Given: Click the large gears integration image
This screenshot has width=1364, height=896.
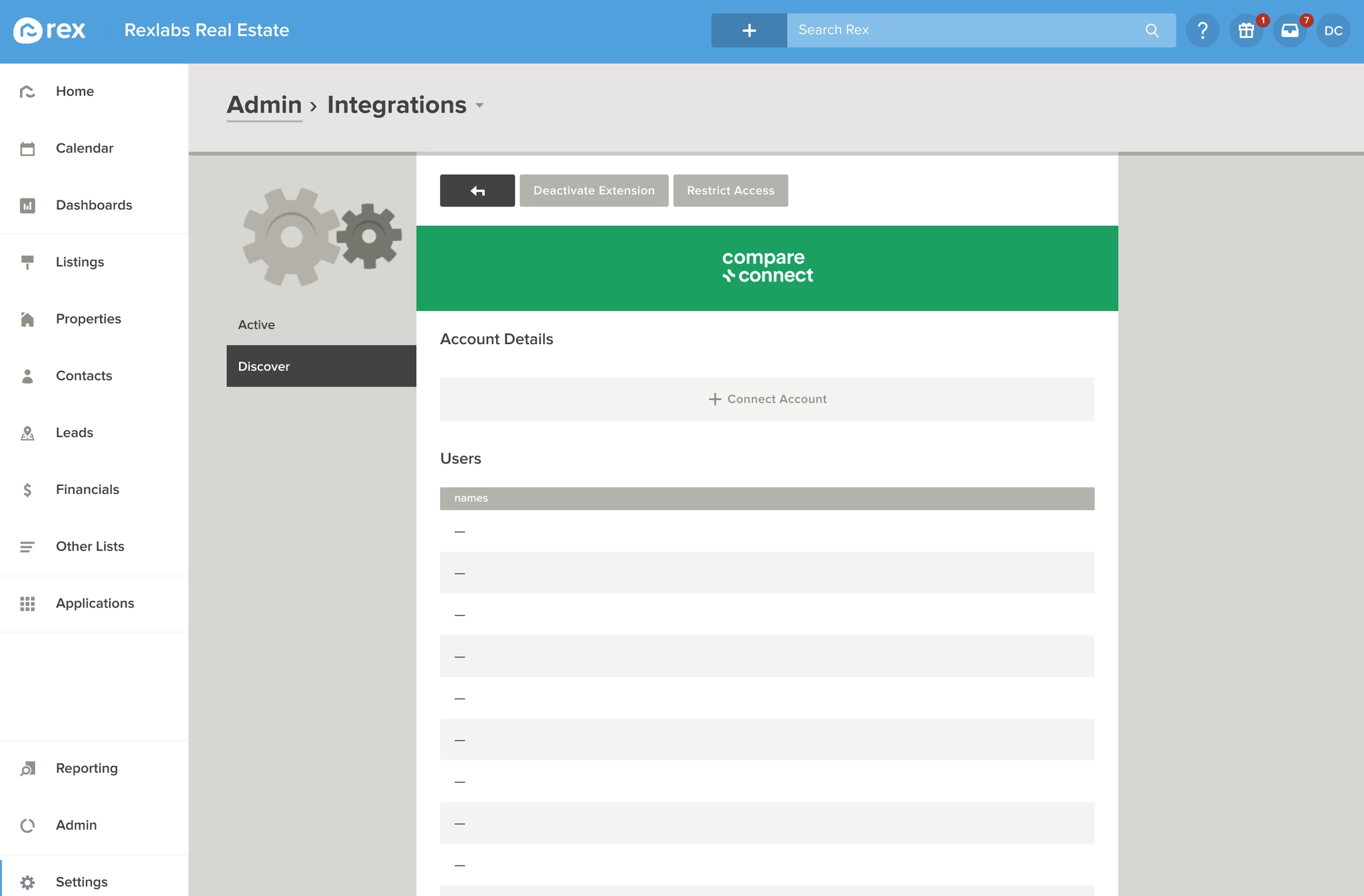Looking at the screenshot, I should click(x=322, y=237).
